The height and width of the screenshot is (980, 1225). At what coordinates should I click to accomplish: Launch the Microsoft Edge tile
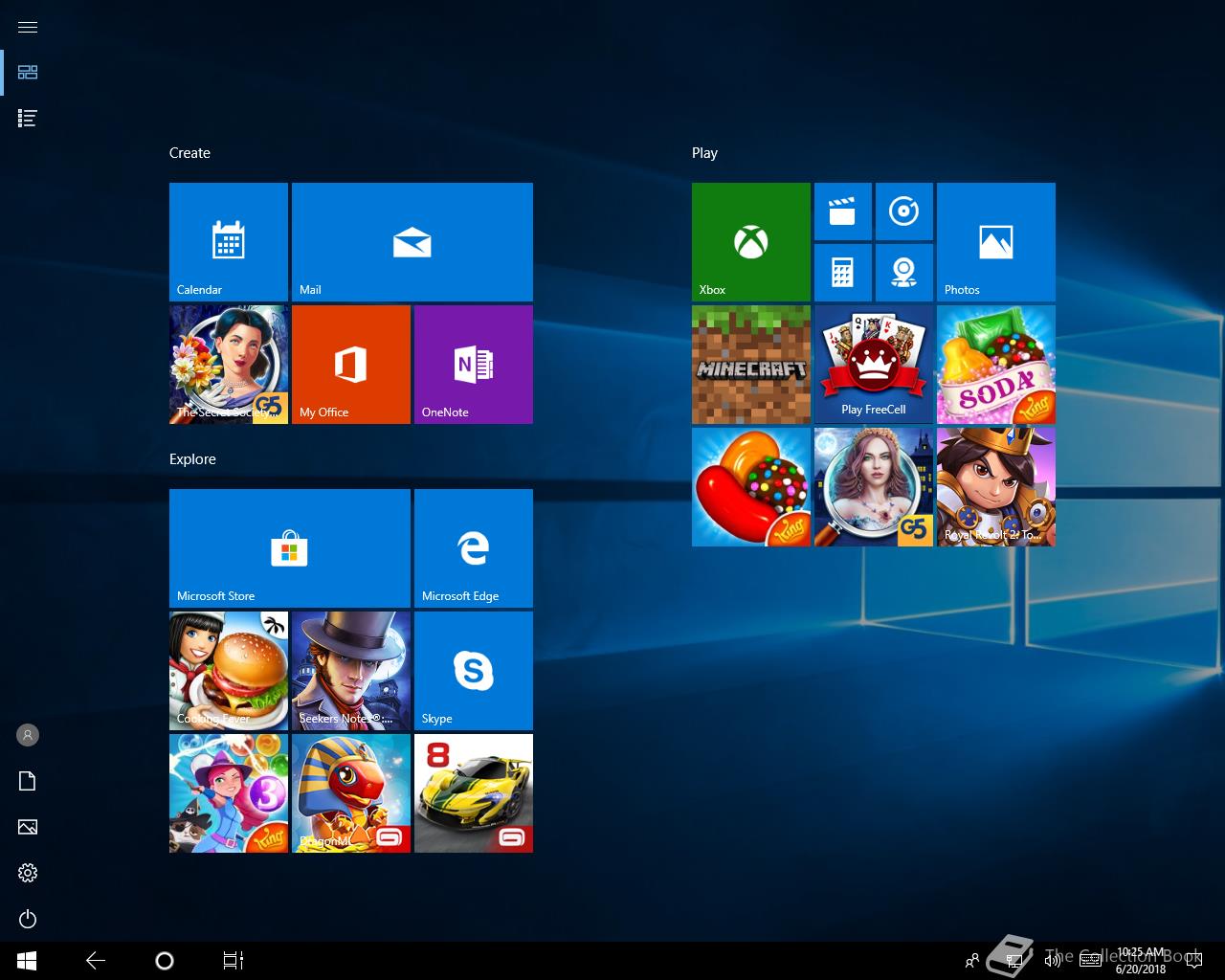tap(474, 548)
